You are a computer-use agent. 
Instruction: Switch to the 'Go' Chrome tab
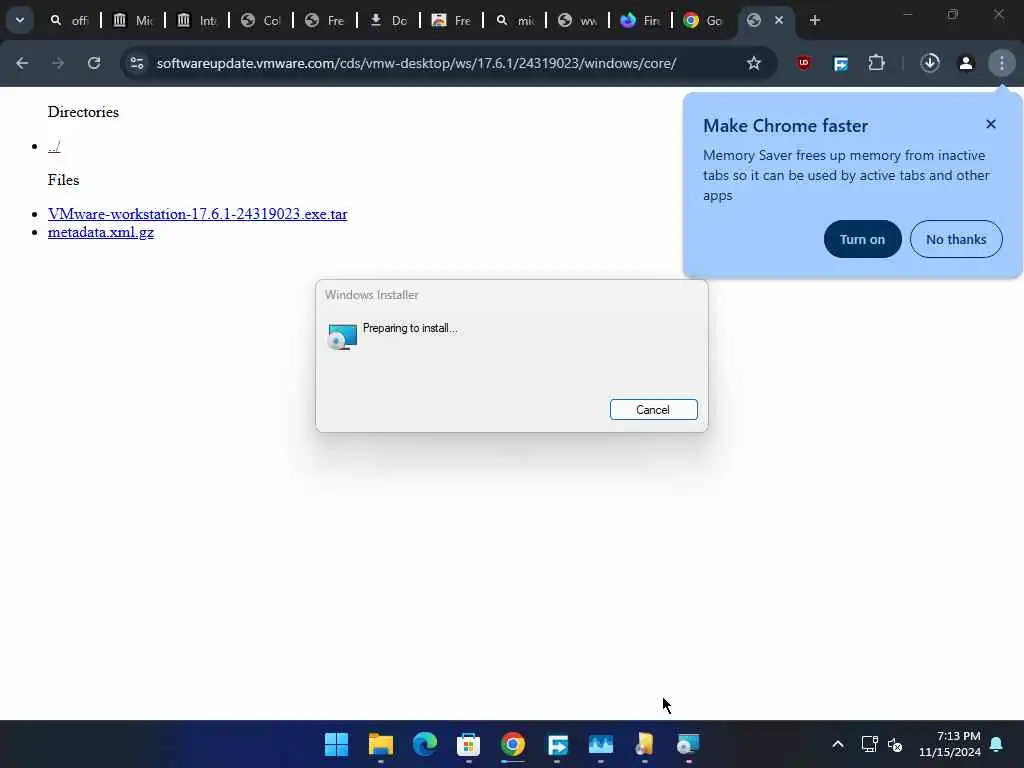point(703,20)
